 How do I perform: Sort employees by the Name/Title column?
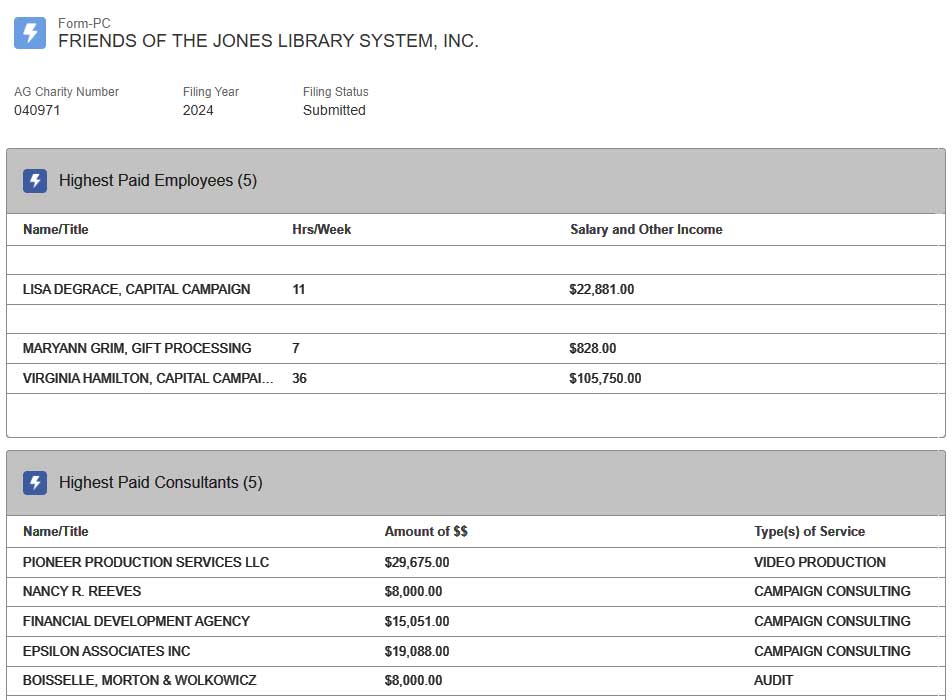click(x=56, y=230)
